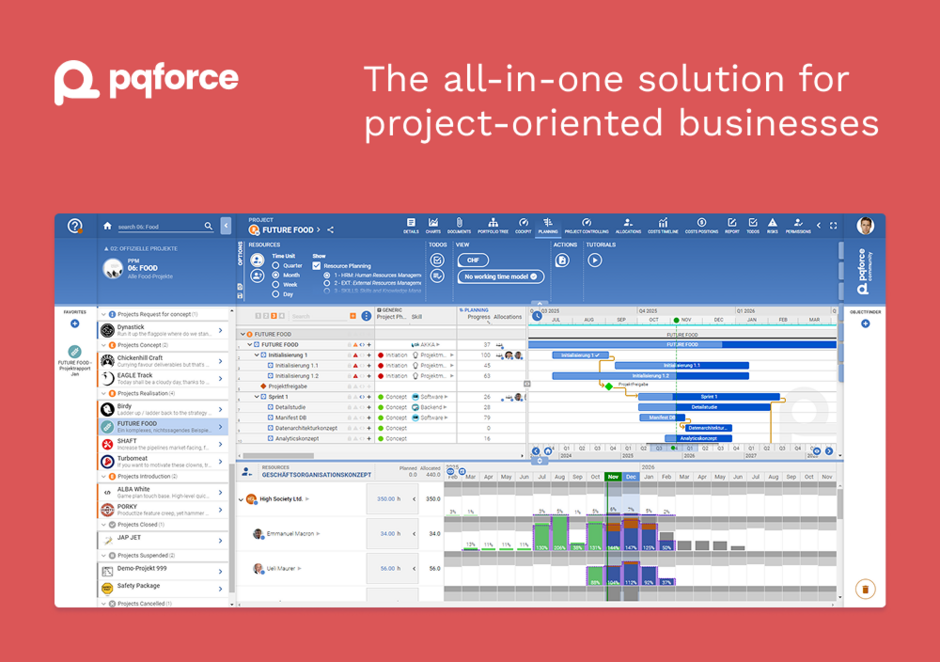The width and height of the screenshot is (940, 662).
Task: Open the Permissions settings
Action: 800,224
